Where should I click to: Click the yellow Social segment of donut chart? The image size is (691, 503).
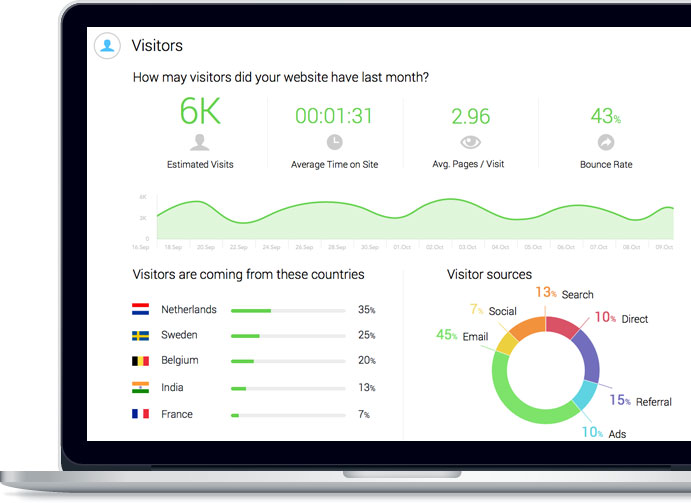507,343
